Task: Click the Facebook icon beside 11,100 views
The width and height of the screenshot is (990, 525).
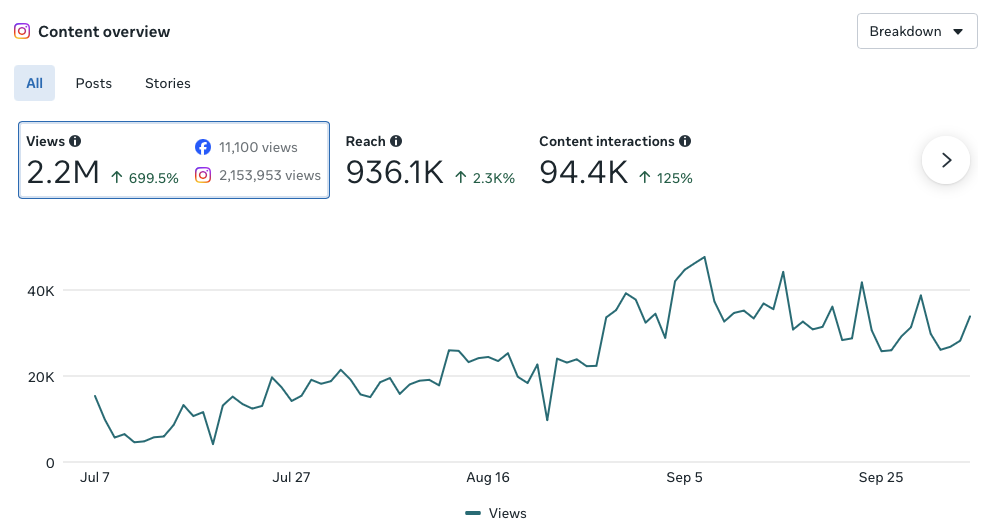Action: pyautogui.click(x=203, y=147)
